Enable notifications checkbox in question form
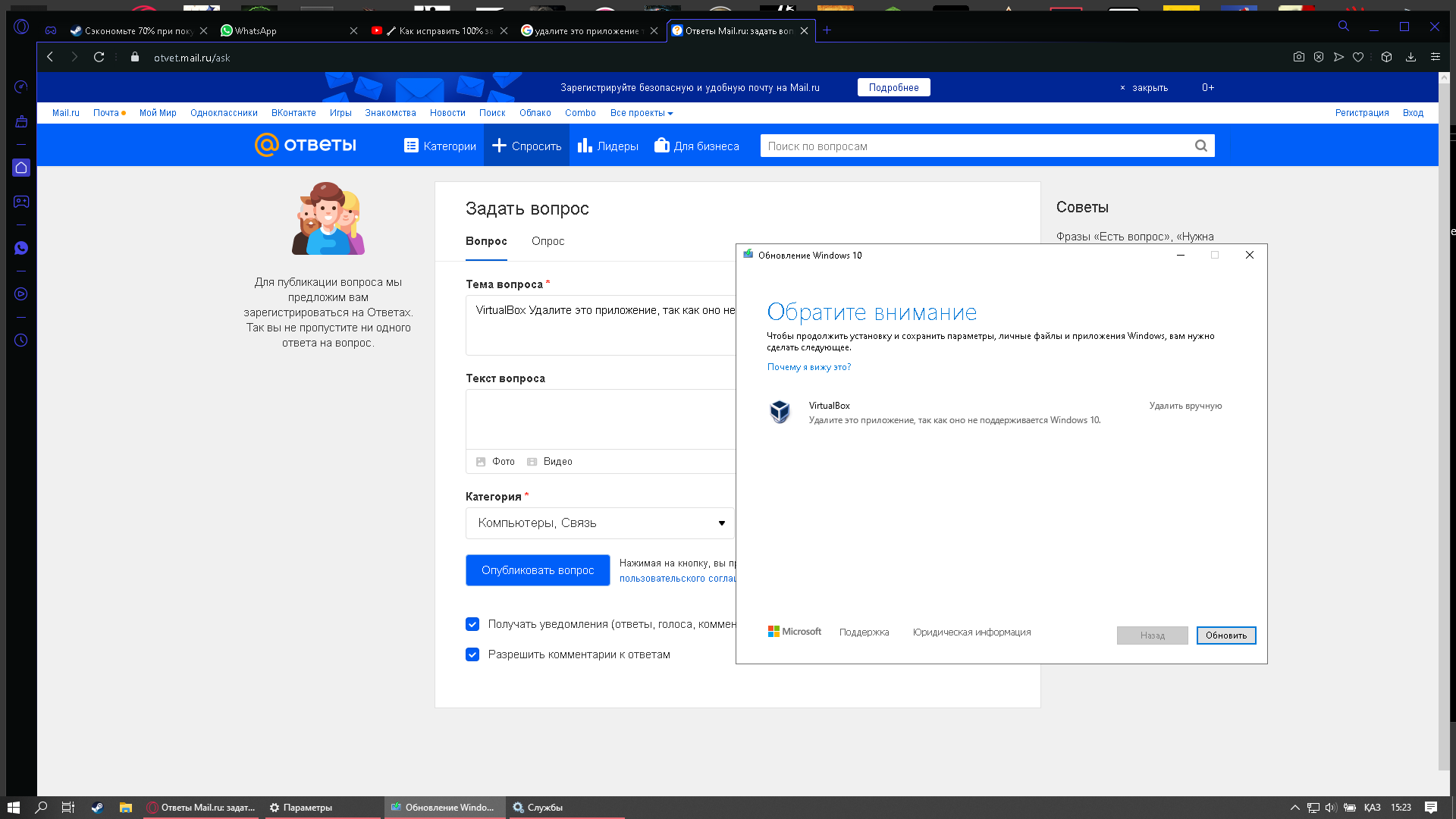Image resolution: width=1456 pixels, height=819 pixels. tap(472, 624)
